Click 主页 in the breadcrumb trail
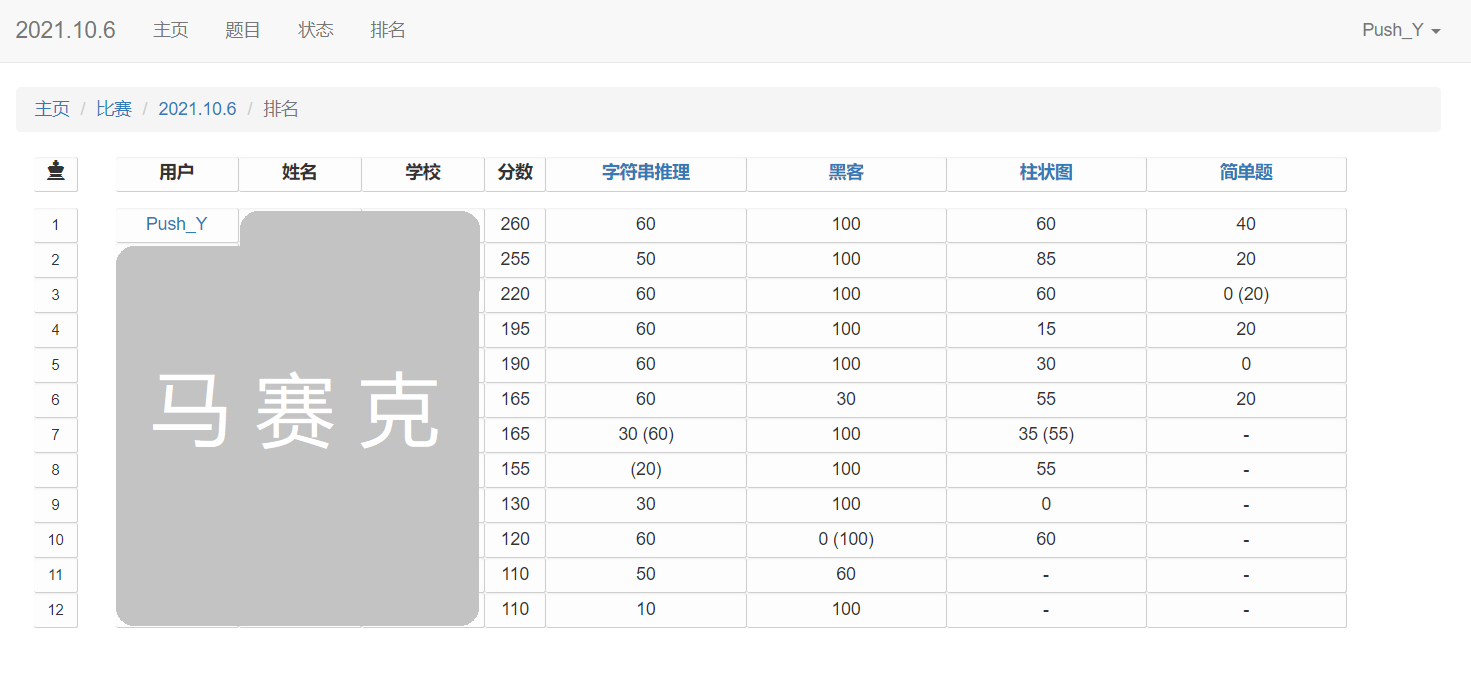Image resolution: width=1471 pixels, height=681 pixels. pos(52,109)
